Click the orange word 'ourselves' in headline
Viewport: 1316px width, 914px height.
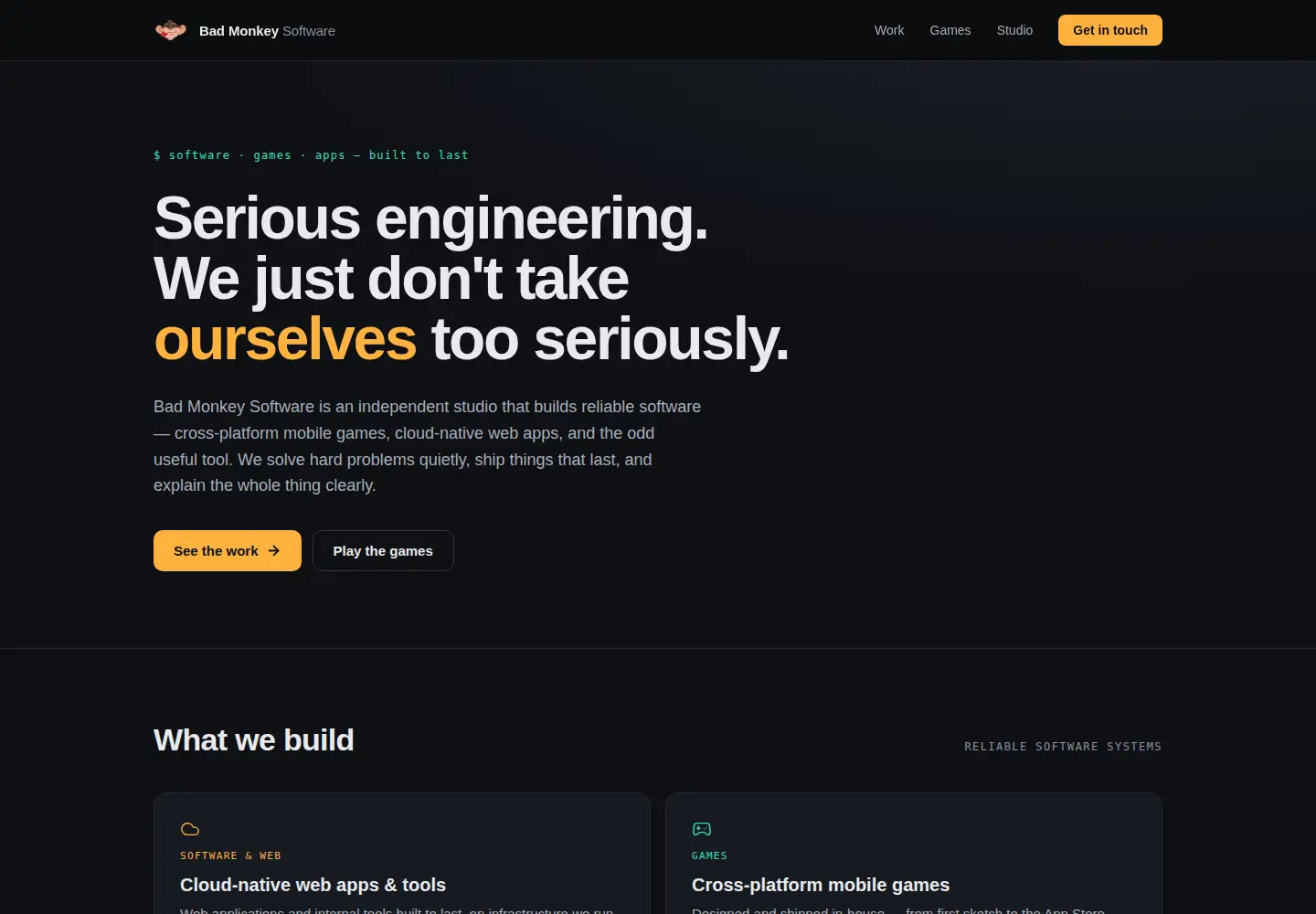coord(285,339)
